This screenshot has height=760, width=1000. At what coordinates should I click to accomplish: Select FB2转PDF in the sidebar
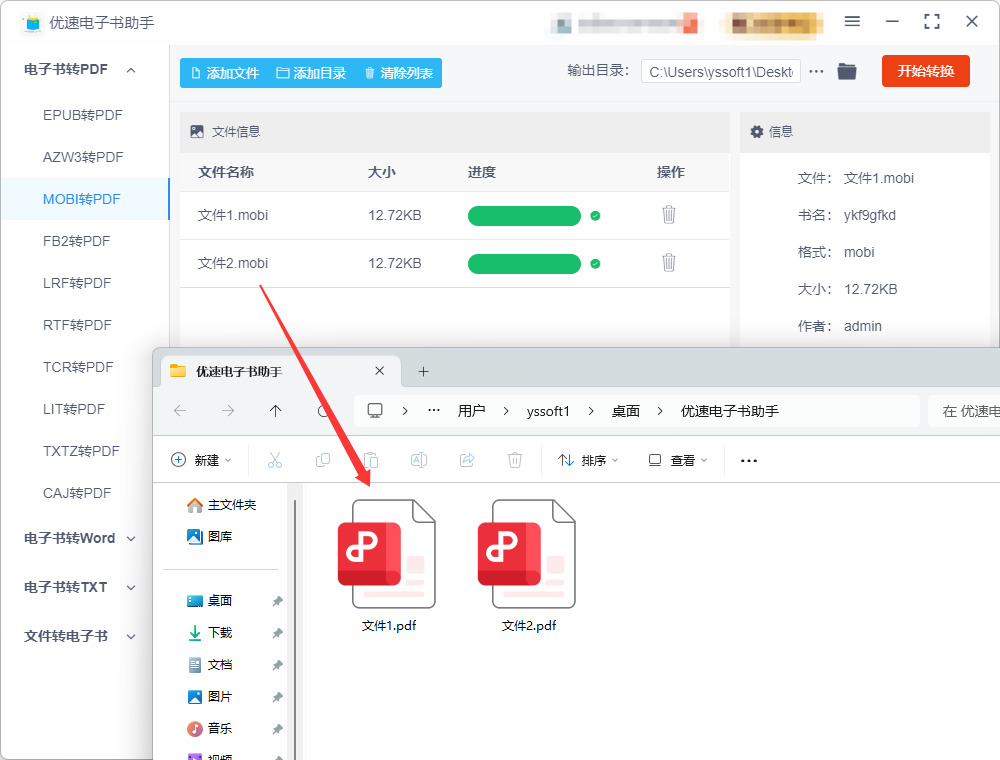click(77, 241)
